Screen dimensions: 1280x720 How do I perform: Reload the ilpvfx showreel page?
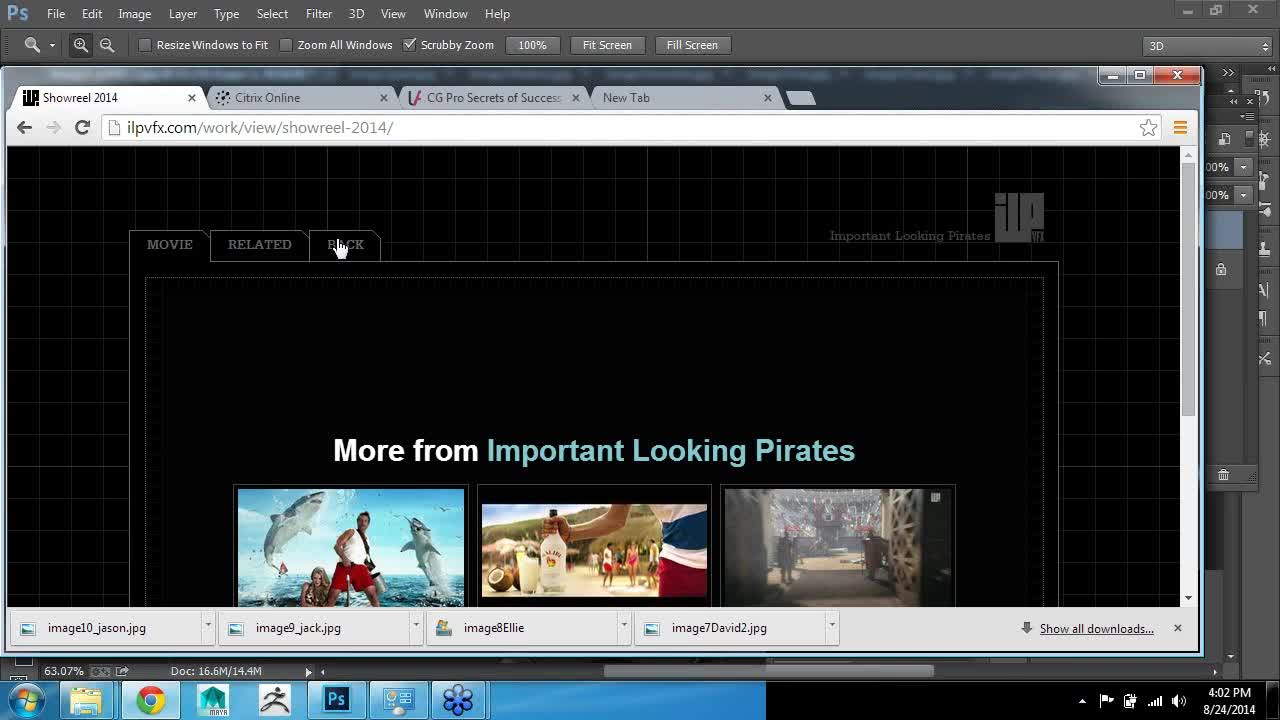pyautogui.click(x=82, y=127)
